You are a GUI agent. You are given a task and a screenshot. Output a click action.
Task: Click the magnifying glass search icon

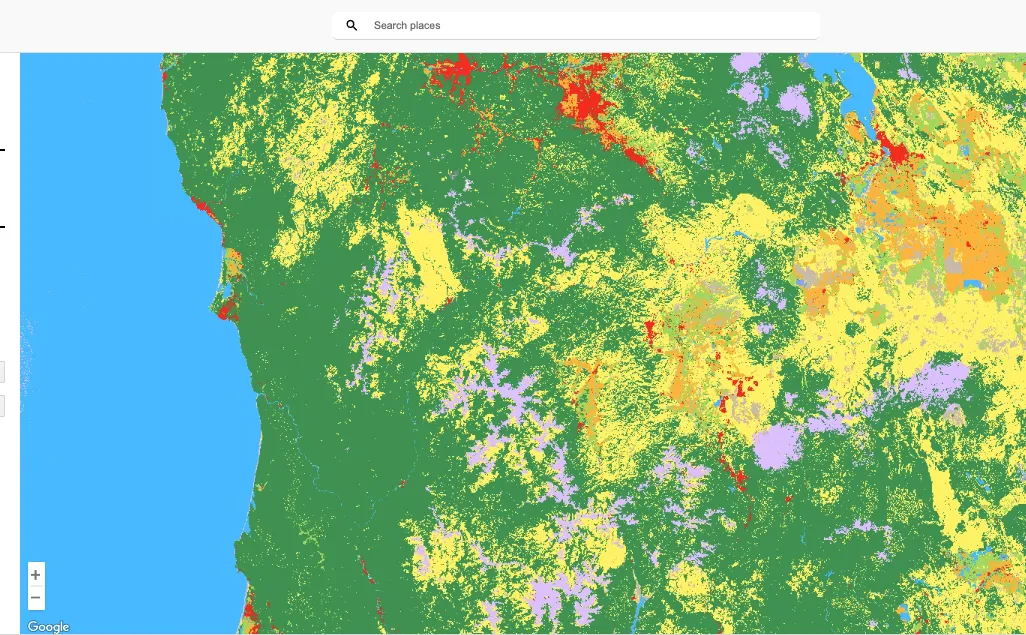pos(351,26)
